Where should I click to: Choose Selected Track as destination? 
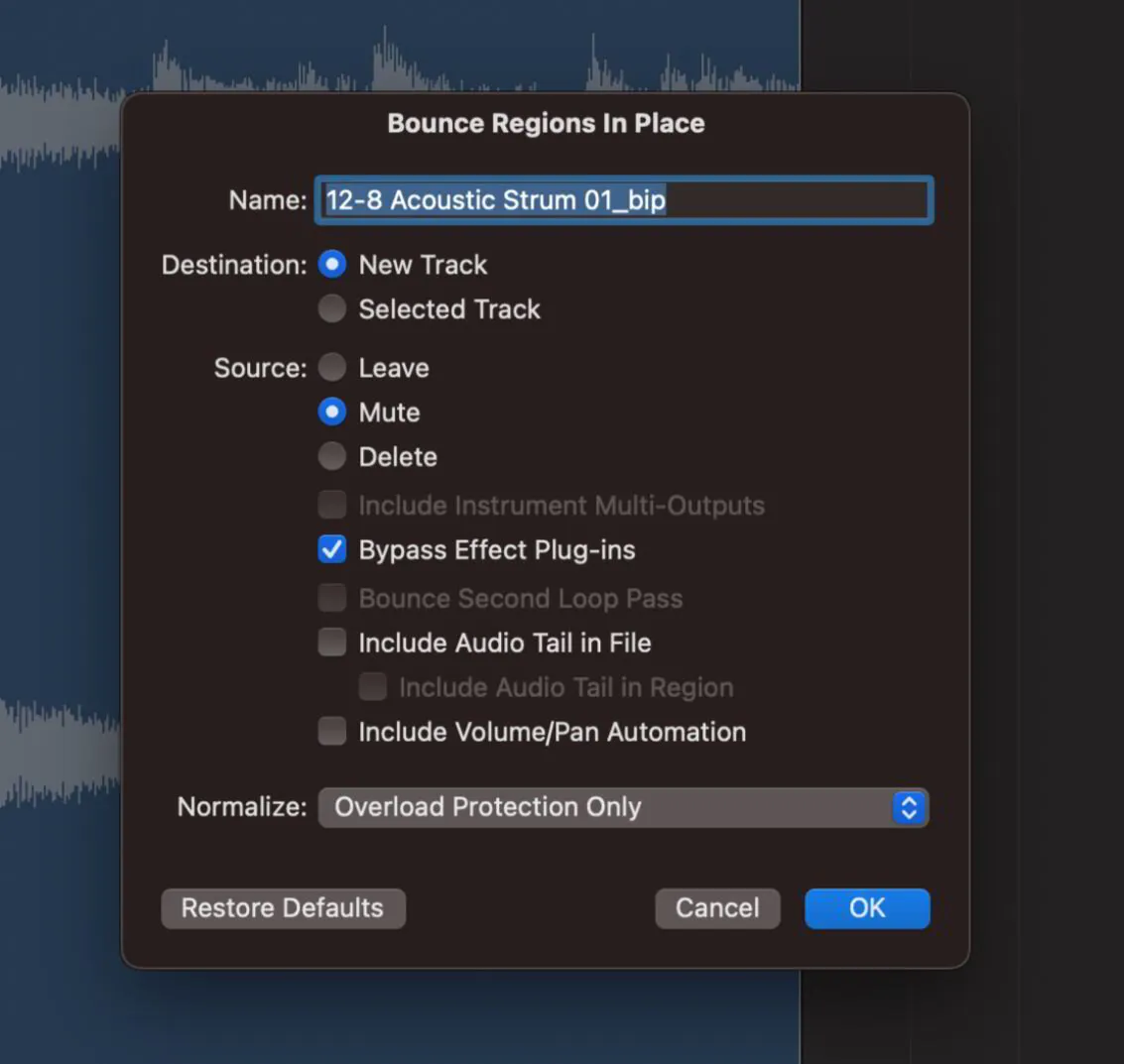pyautogui.click(x=332, y=308)
